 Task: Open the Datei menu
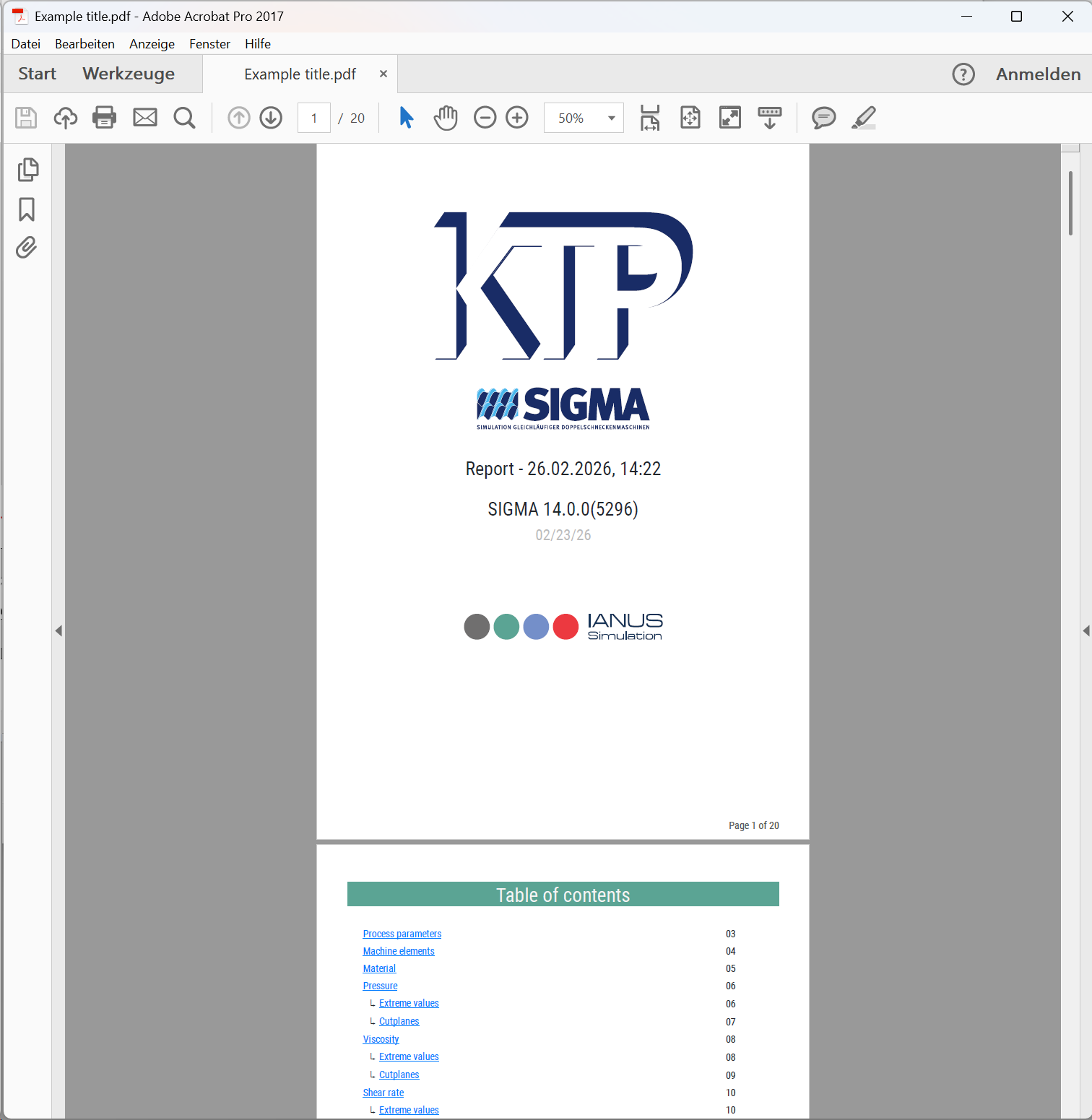[x=26, y=44]
